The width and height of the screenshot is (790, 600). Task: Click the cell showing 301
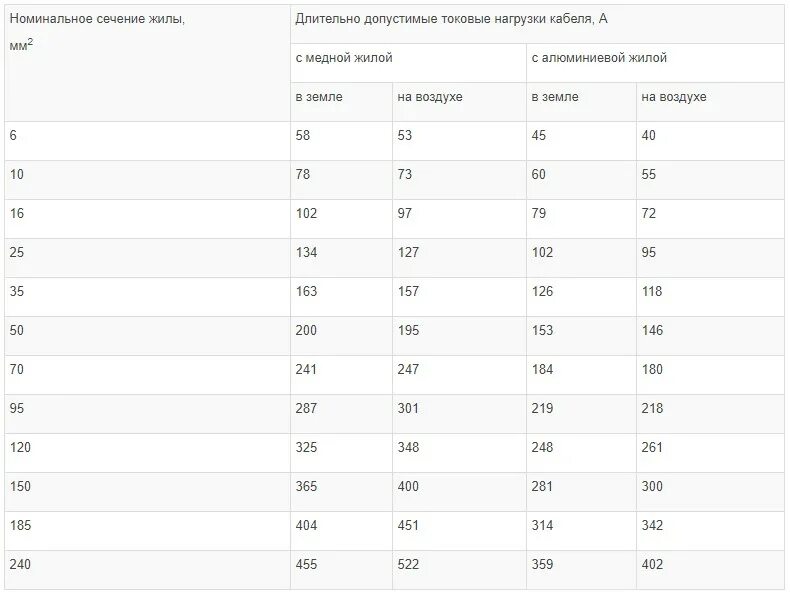tap(459, 414)
